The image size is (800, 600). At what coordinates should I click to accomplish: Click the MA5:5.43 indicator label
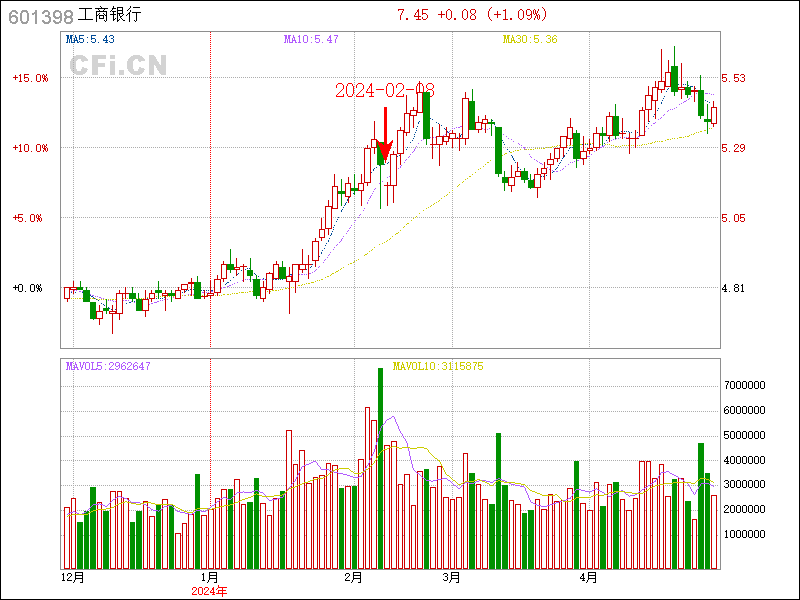pos(90,39)
